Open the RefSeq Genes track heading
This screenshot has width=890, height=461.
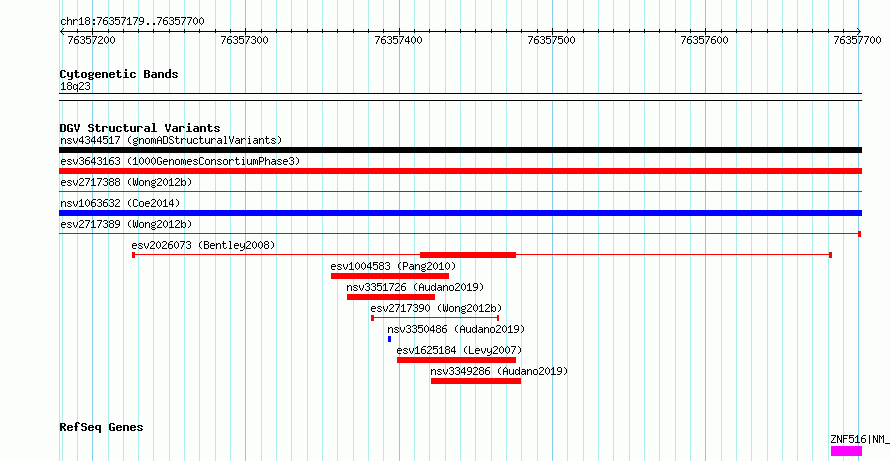[x=102, y=427]
